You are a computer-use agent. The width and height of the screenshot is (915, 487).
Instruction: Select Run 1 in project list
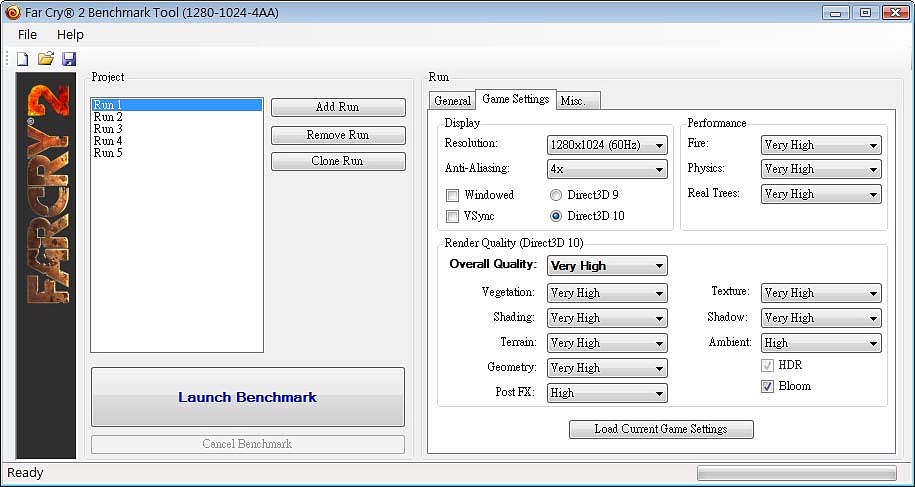click(x=177, y=105)
